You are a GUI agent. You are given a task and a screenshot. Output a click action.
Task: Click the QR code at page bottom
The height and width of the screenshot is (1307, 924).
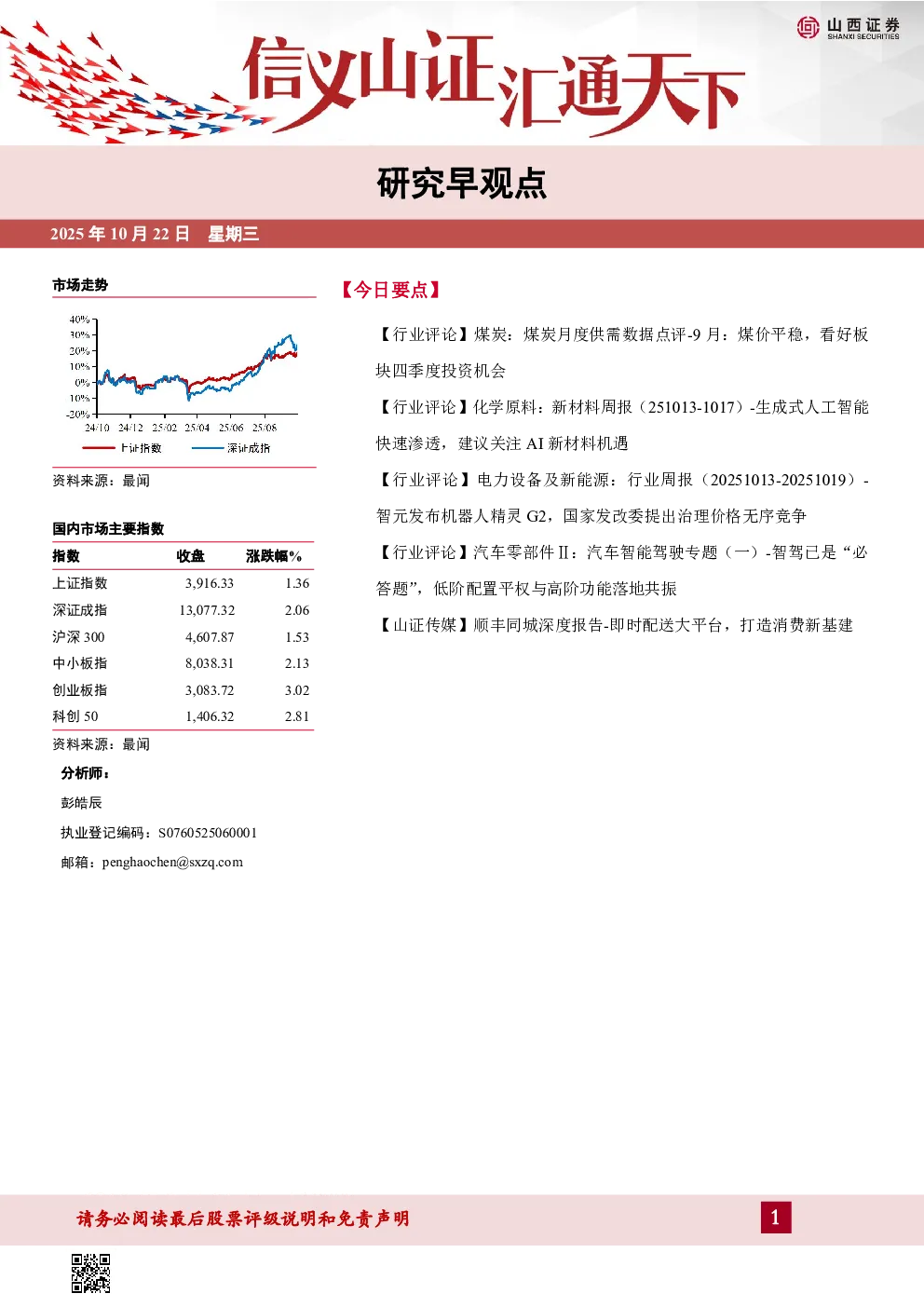click(x=91, y=1273)
